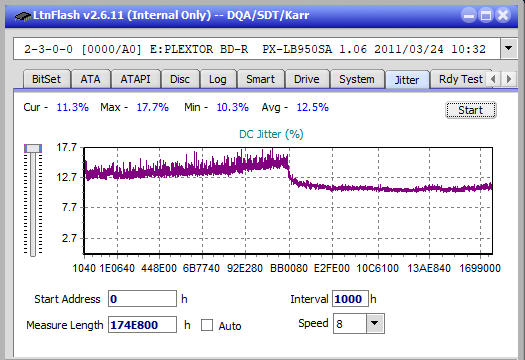Open the Speed dropdown list

tap(375, 323)
